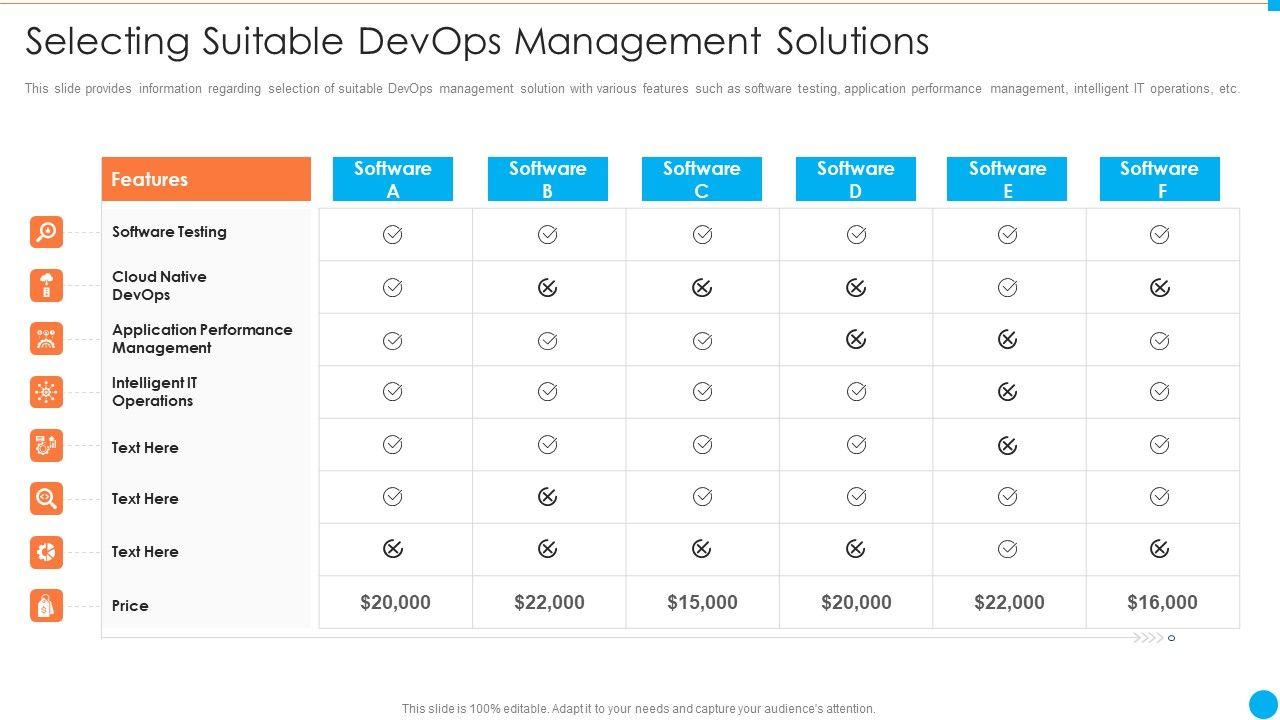Toggle Software B's Cloud Native DevOps cross mark
Screen dimensions: 1280x720
[x=547, y=288]
